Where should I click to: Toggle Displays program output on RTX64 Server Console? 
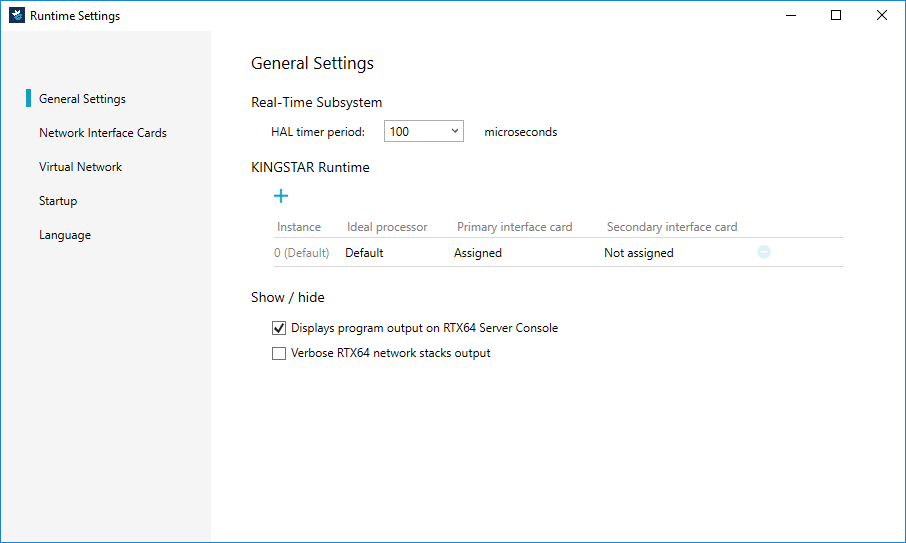(279, 328)
